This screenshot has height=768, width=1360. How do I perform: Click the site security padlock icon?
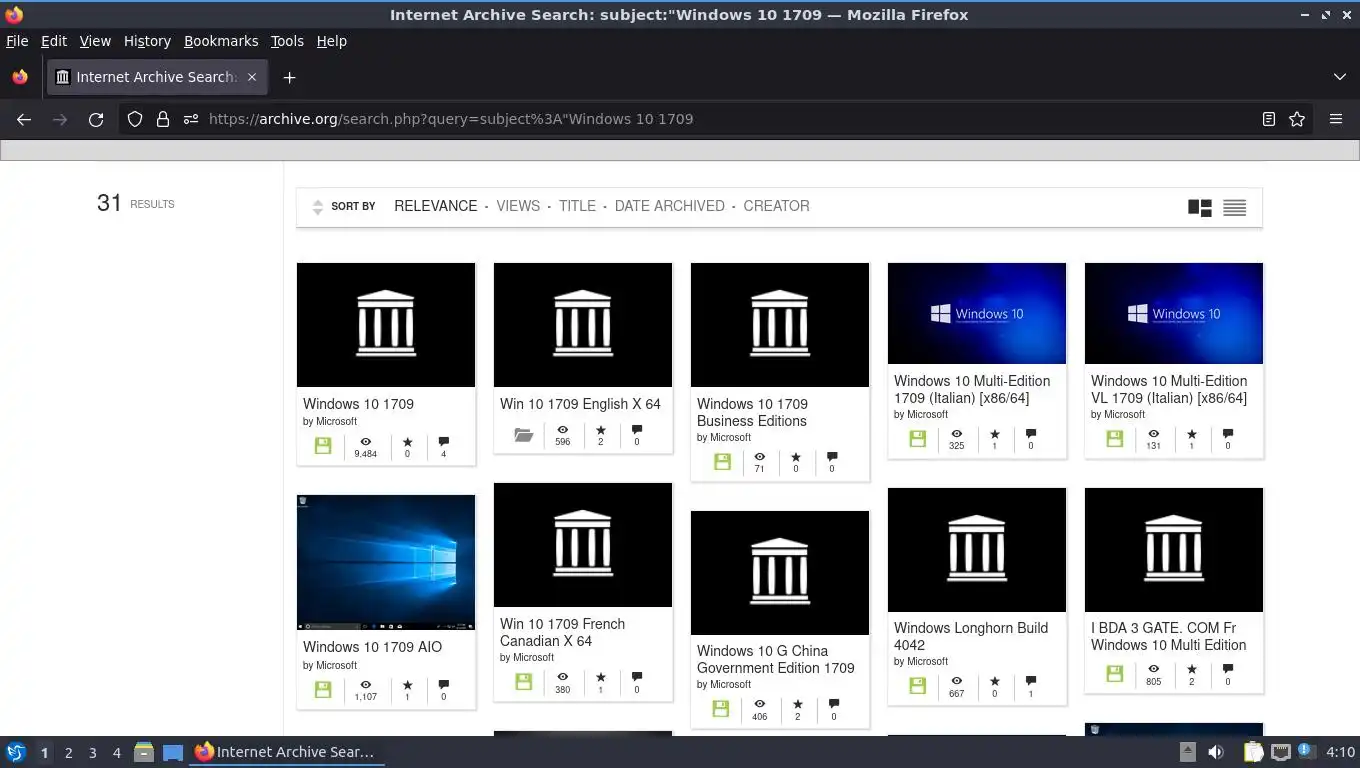(163, 119)
